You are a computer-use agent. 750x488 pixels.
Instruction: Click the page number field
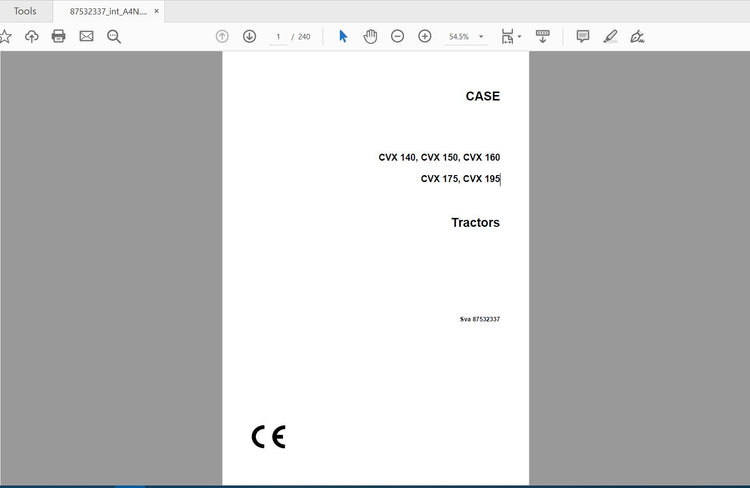[x=278, y=37]
